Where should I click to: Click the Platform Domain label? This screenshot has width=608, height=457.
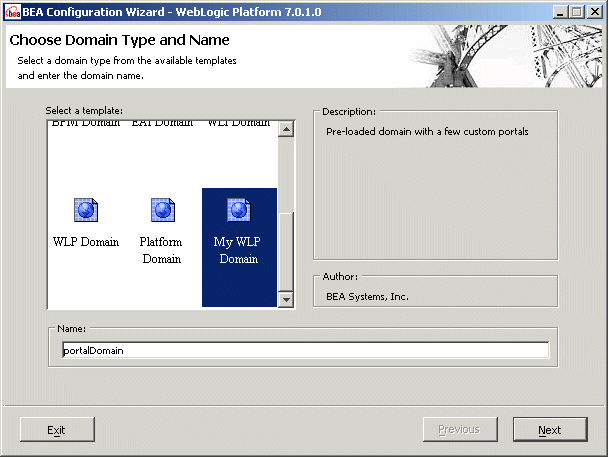coord(161,250)
